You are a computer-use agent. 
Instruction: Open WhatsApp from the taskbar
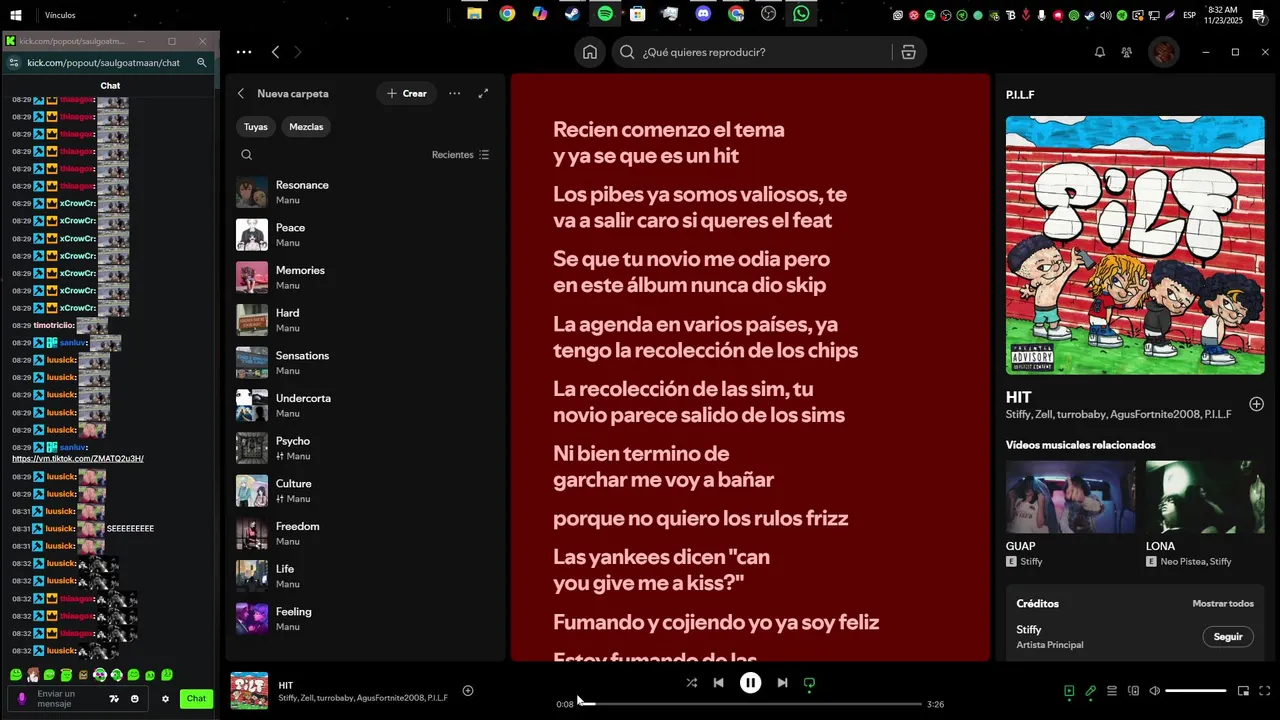click(x=802, y=14)
